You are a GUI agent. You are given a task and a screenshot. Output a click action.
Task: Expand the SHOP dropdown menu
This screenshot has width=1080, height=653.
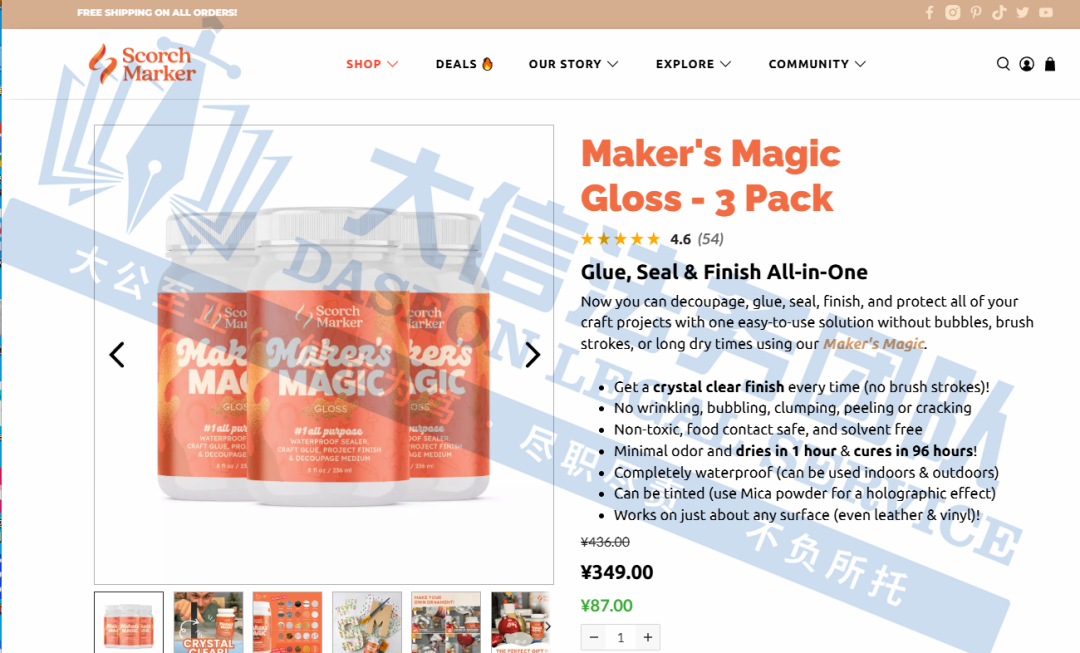[x=372, y=64]
